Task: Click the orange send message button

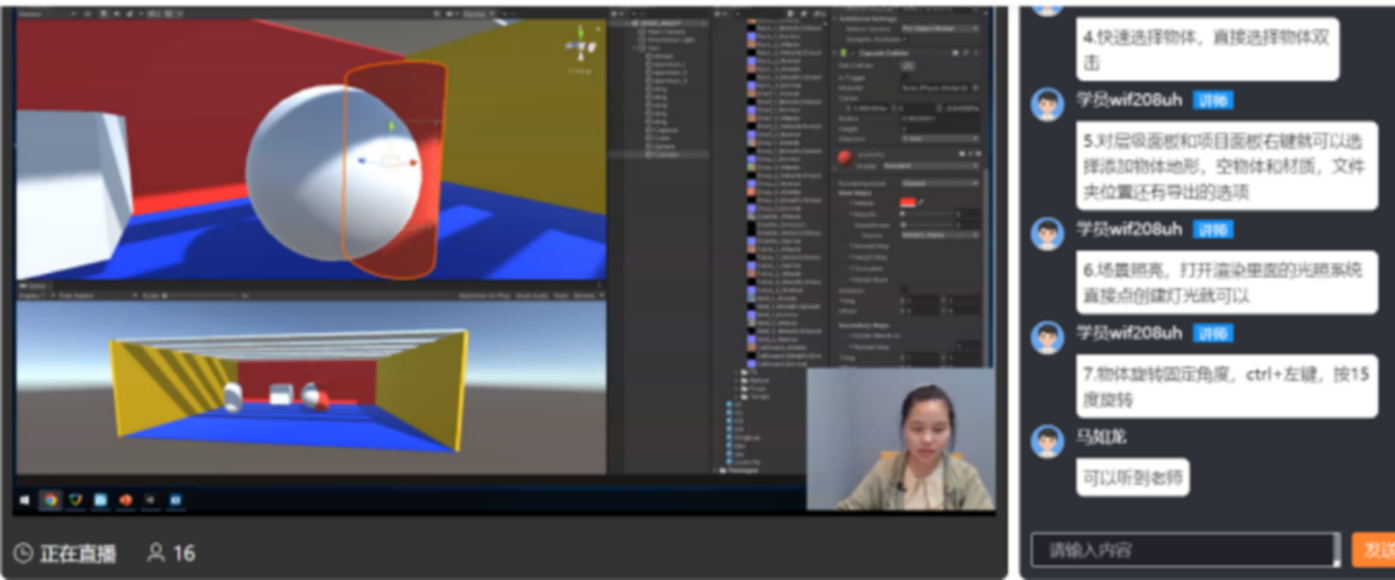Action: 1375,550
